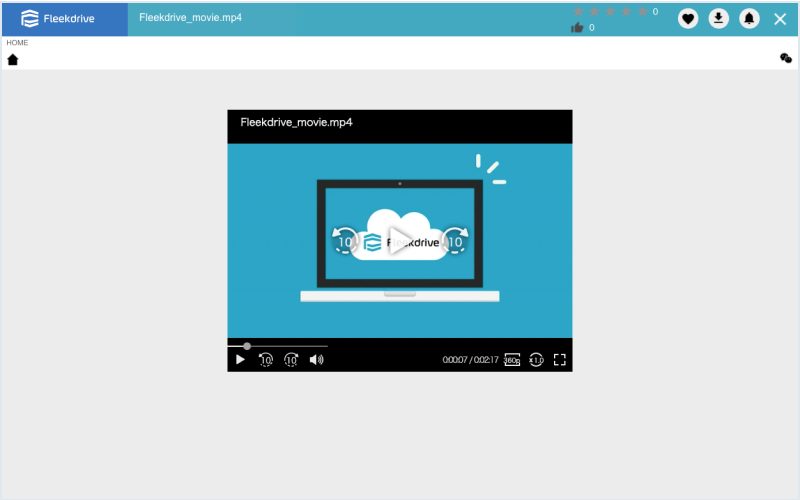Click overlay forward 10 seconds button
This screenshot has width=800, height=500.
click(455, 241)
